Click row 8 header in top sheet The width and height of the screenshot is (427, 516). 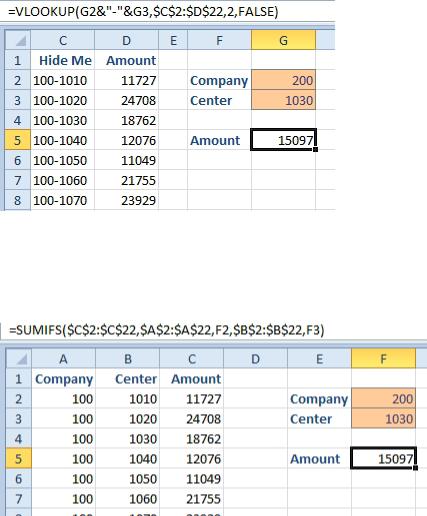pyautogui.click(x=18, y=200)
